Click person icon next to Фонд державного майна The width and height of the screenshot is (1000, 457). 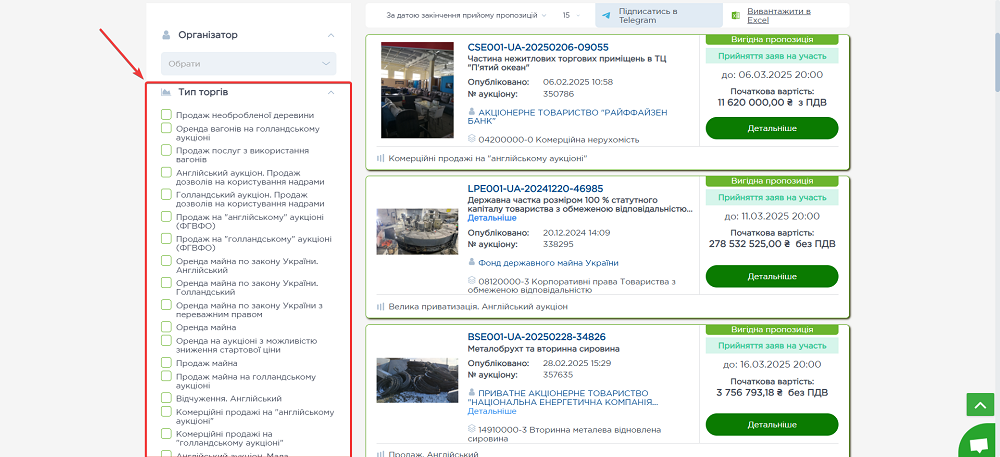[x=472, y=263]
